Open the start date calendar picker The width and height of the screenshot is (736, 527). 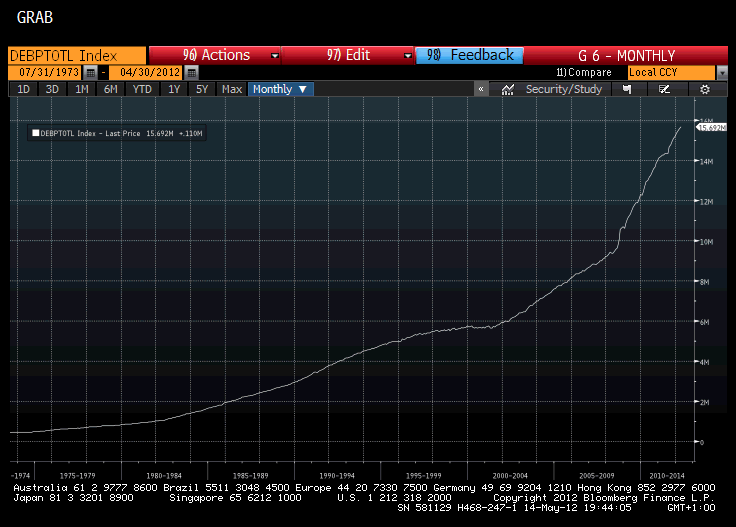(91, 73)
